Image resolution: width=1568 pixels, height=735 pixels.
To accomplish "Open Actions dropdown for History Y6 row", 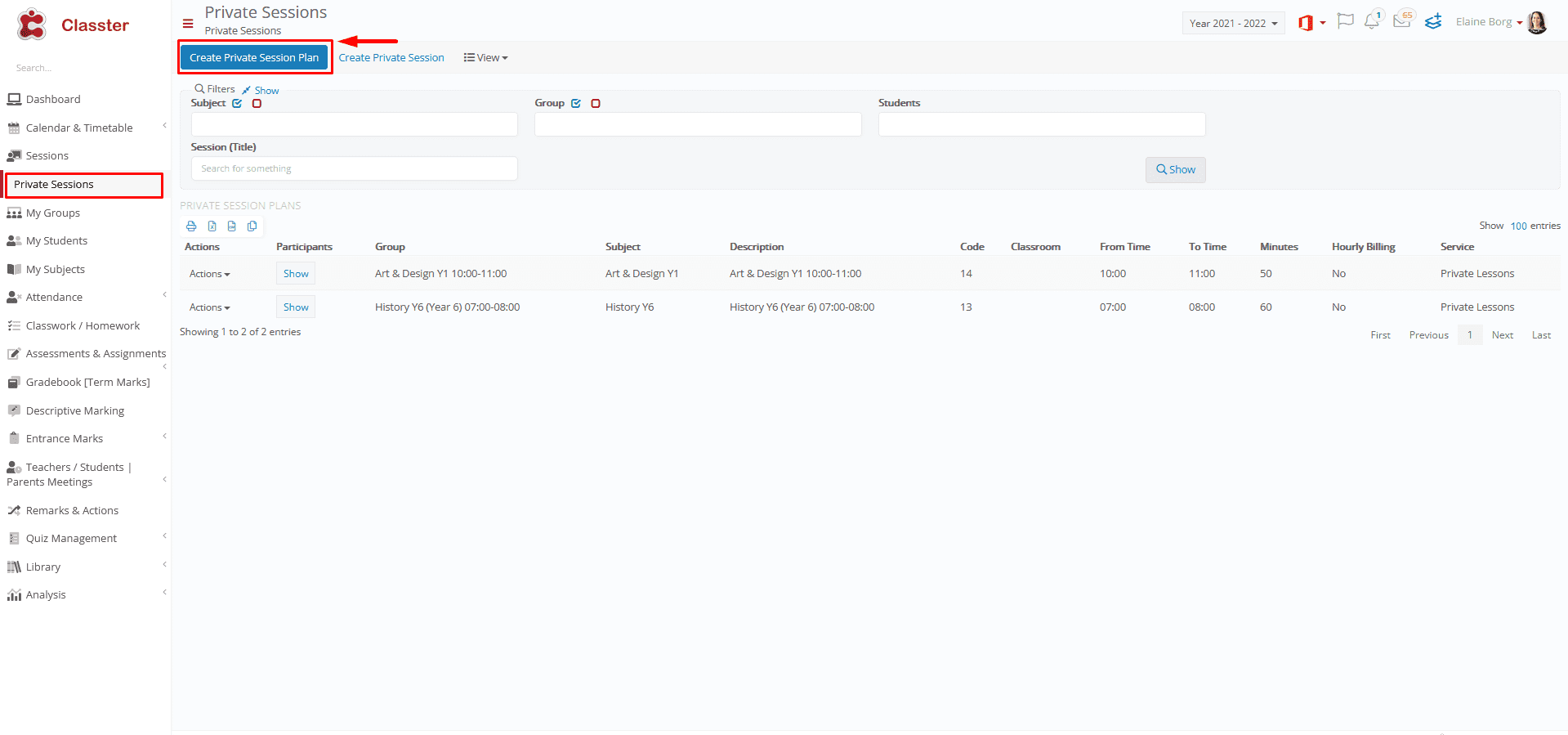I will (210, 307).
